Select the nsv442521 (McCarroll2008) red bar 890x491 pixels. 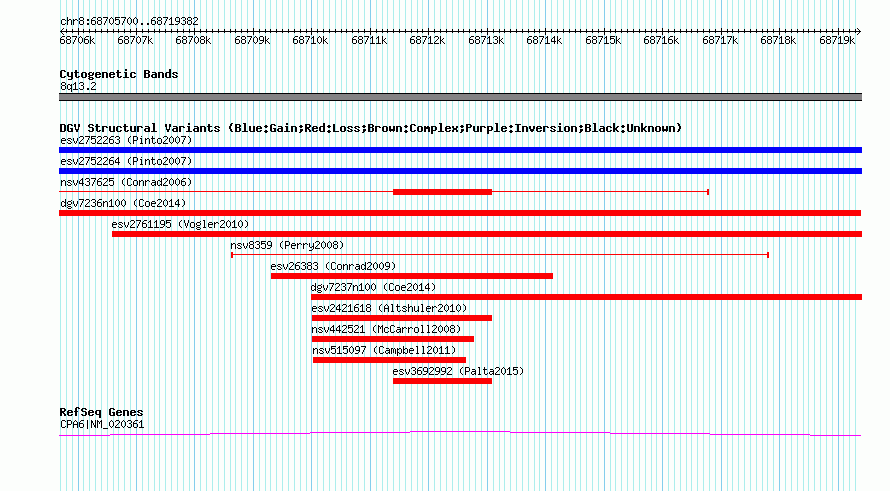tap(393, 339)
